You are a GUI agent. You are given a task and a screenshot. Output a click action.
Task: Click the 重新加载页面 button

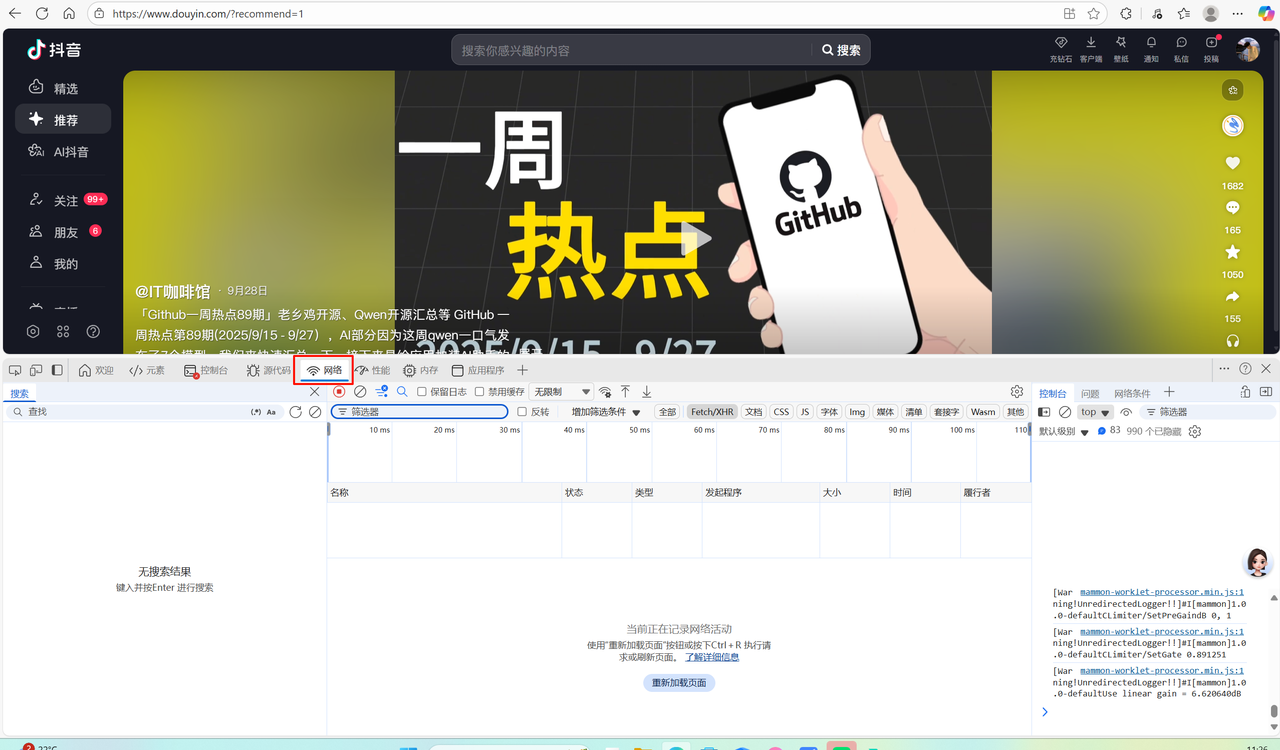(x=679, y=683)
